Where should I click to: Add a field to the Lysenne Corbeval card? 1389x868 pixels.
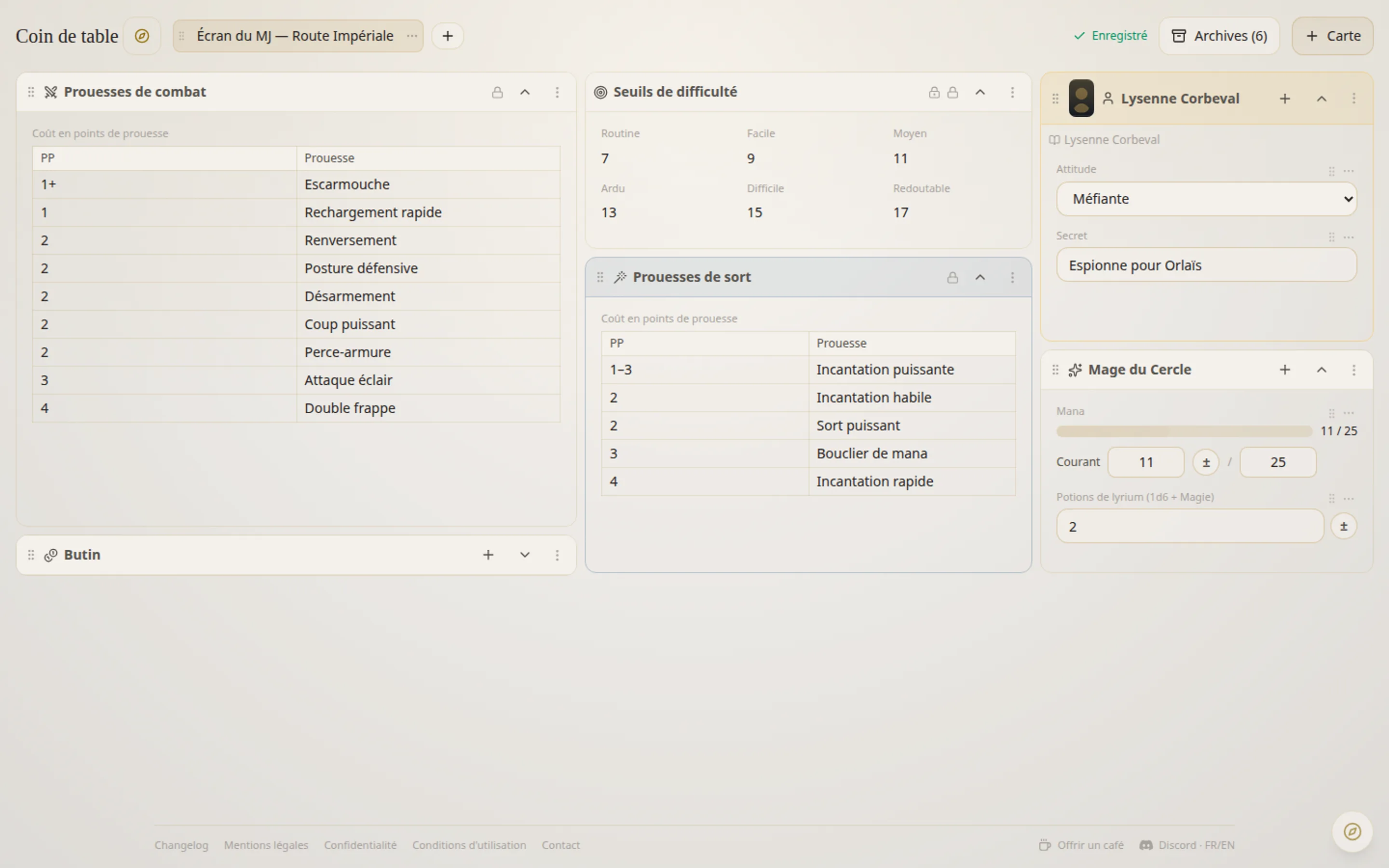click(x=1284, y=99)
